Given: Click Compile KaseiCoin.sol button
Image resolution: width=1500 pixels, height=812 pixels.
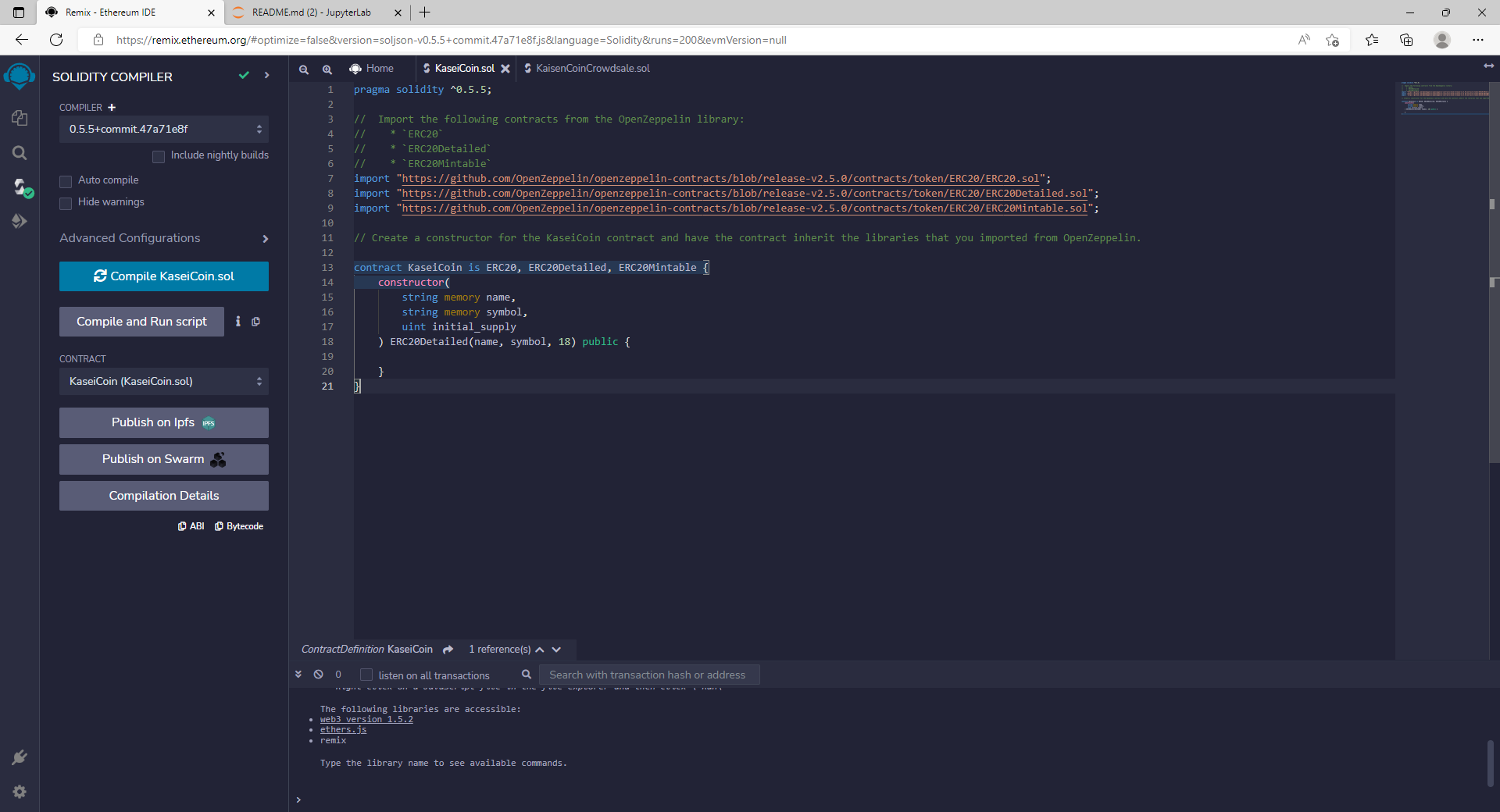Looking at the screenshot, I should pos(164,276).
